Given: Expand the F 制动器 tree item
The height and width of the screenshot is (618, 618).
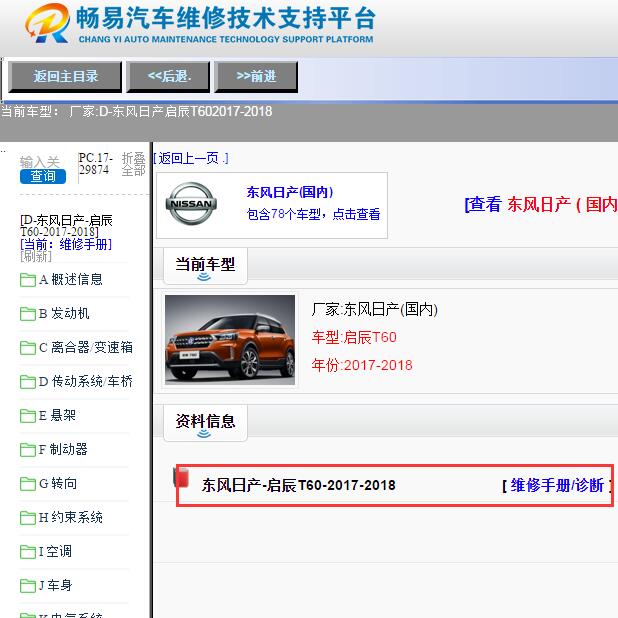Looking at the screenshot, I should (63, 449).
